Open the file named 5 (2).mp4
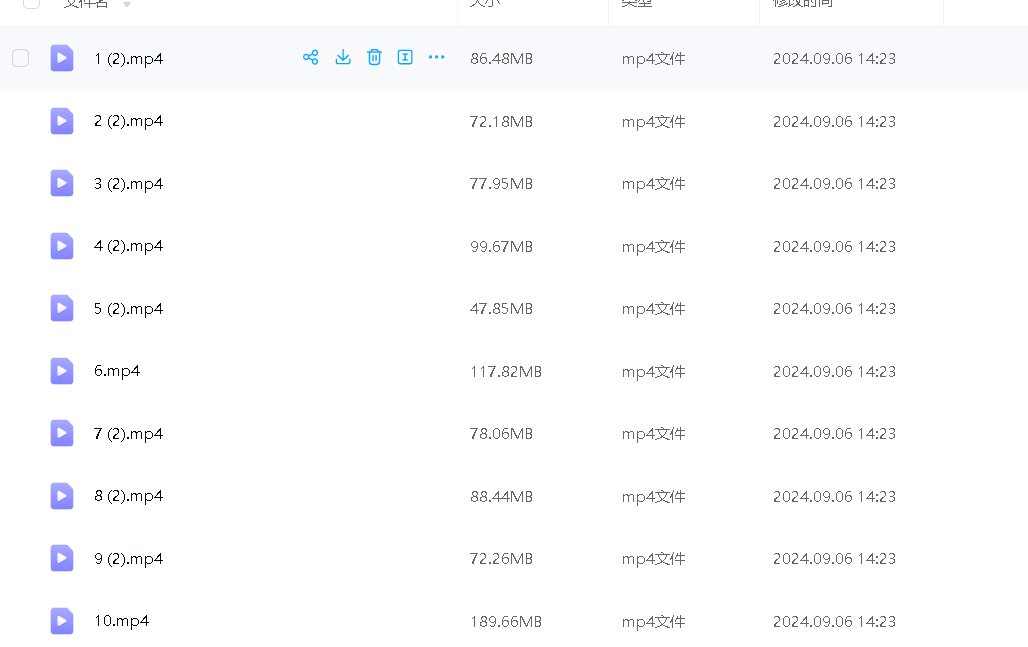The image size is (1028, 647). pos(128,309)
